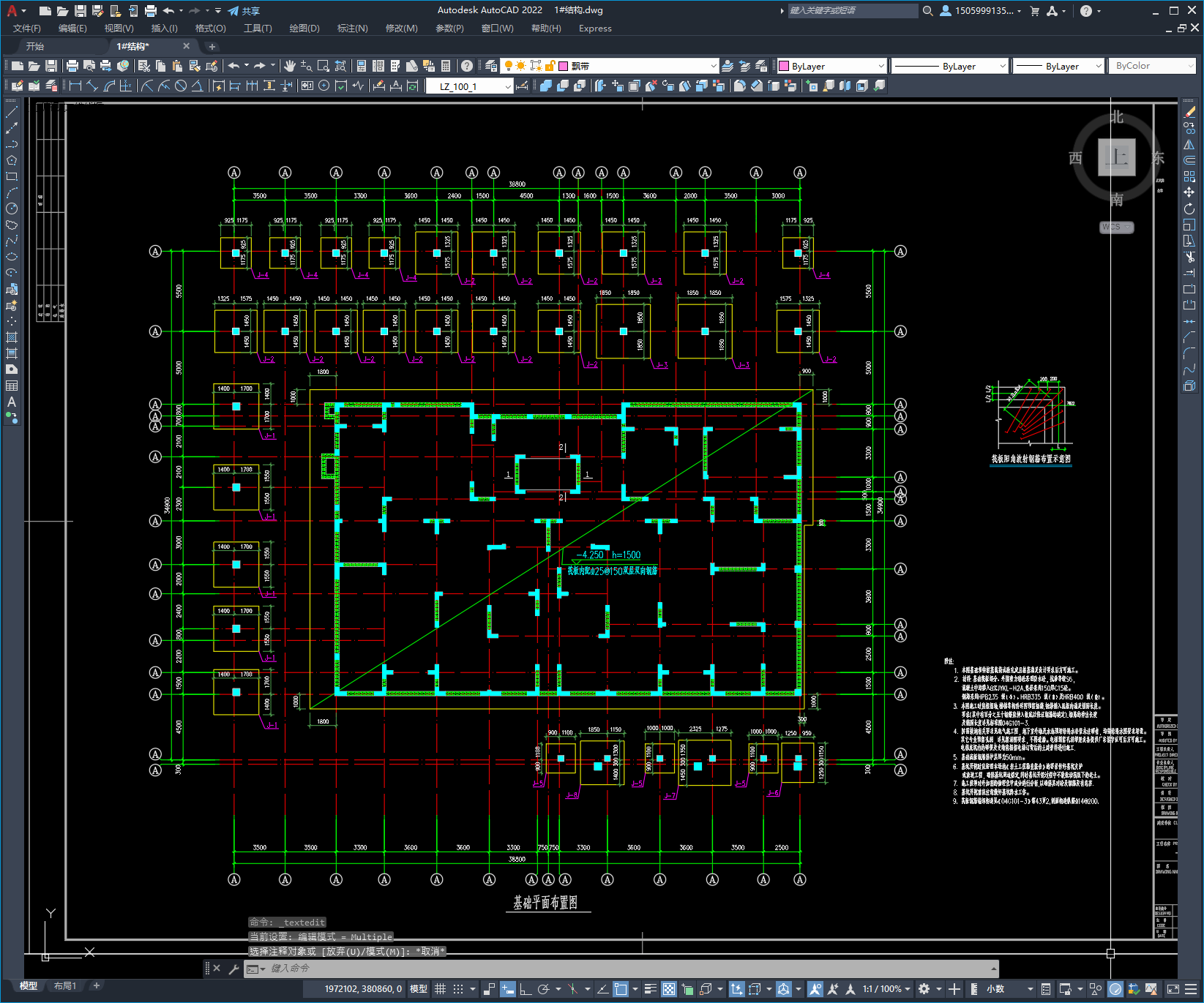The height and width of the screenshot is (1003, 1204).
Task: Toggle transparency display in status bar
Action: pyautogui.click(x=669, y=989)
